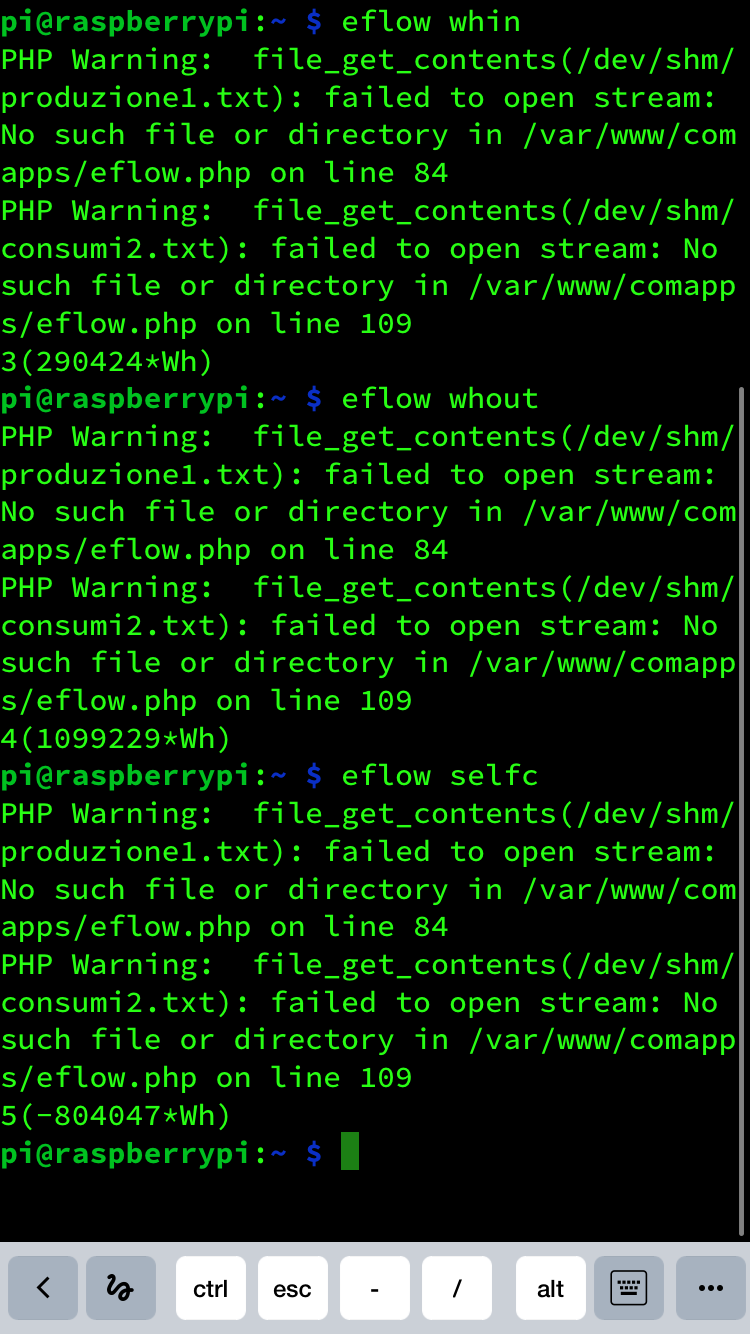Select the 'eflow whout' command text

pyautogui.click(x=440, y=398)
